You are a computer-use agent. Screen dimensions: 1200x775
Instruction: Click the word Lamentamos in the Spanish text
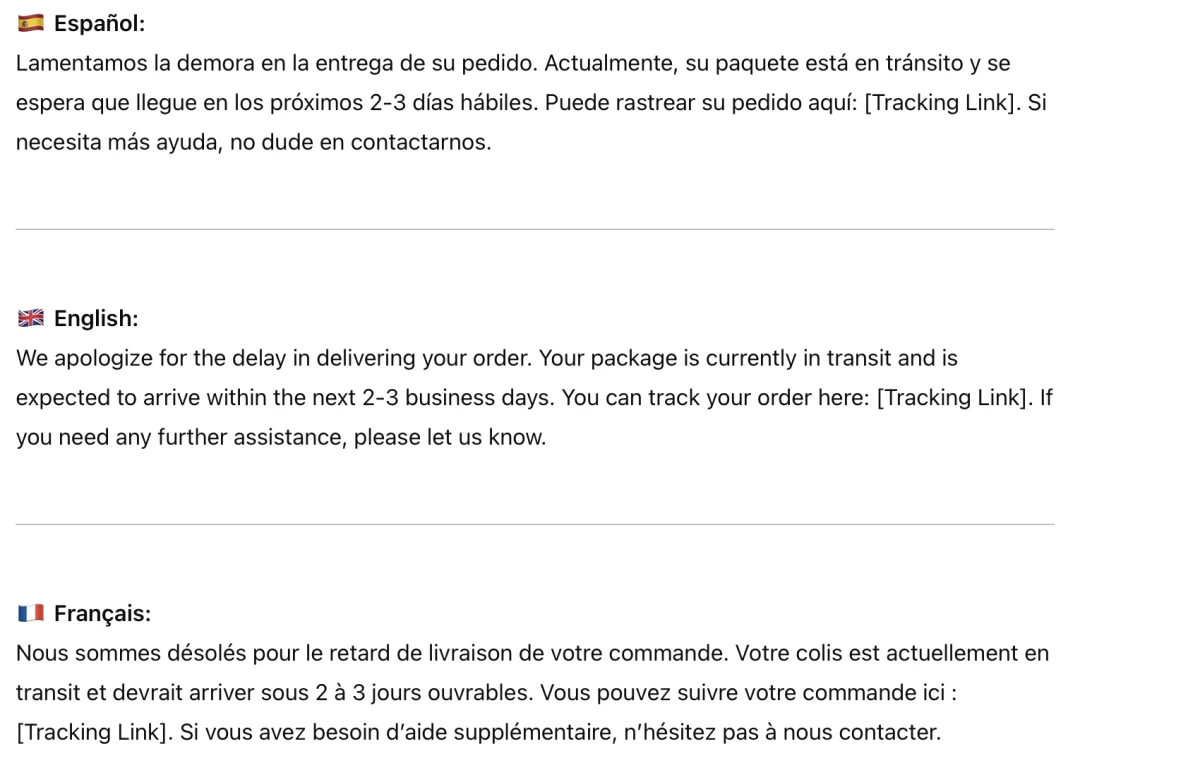(x=81, y=63)
